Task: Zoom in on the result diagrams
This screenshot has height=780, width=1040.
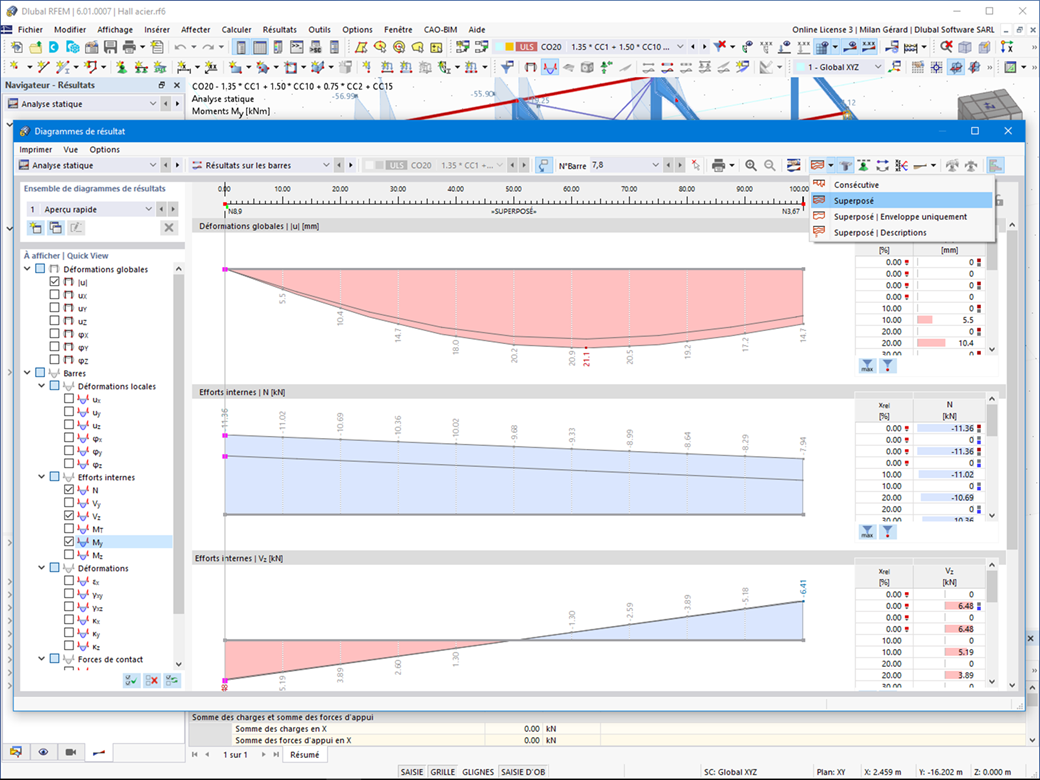Action: [751, 165]
